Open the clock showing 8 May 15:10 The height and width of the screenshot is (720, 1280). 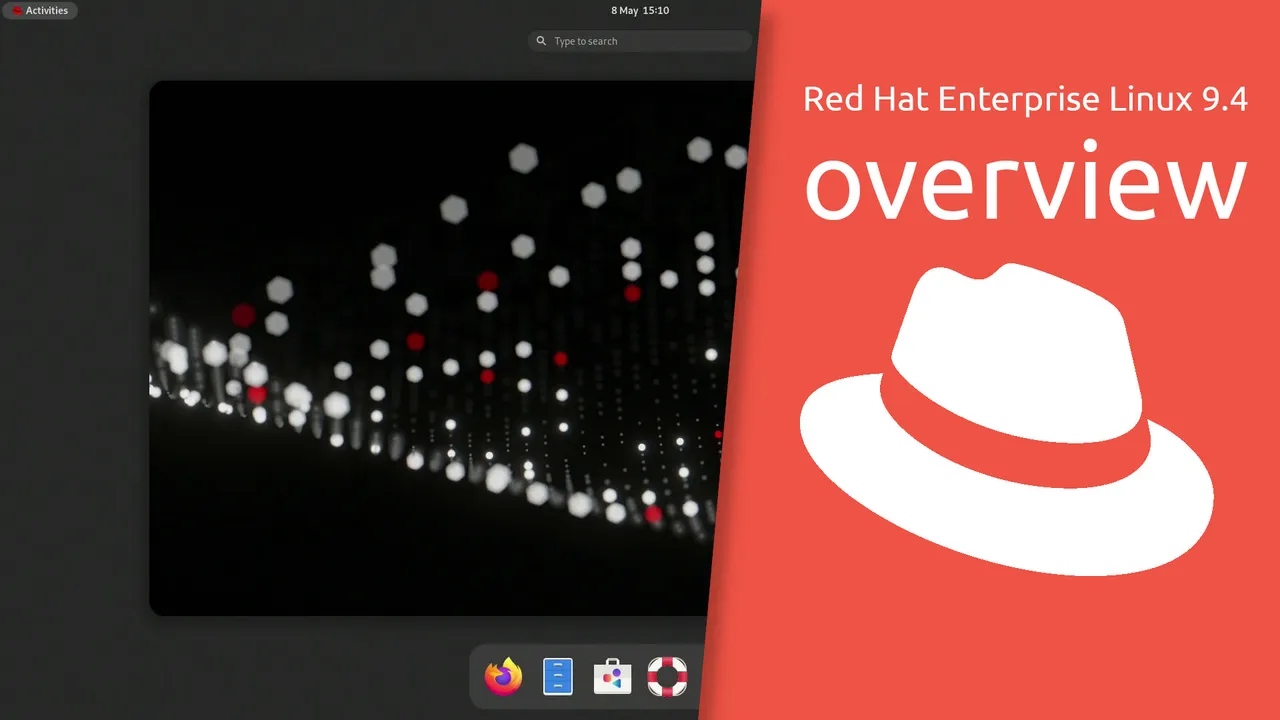tap(640, 10)
